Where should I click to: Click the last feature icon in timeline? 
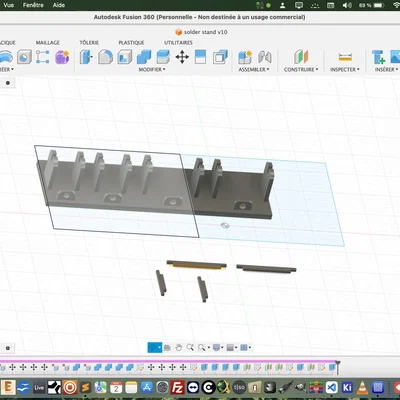[332, 367]
